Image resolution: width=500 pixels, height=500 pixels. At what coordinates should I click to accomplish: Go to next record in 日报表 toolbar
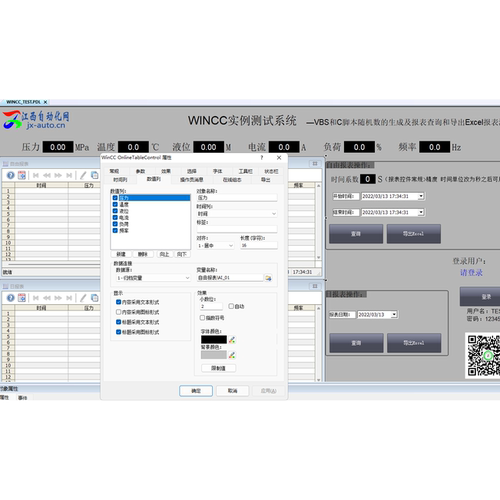[x=58, y=298]
